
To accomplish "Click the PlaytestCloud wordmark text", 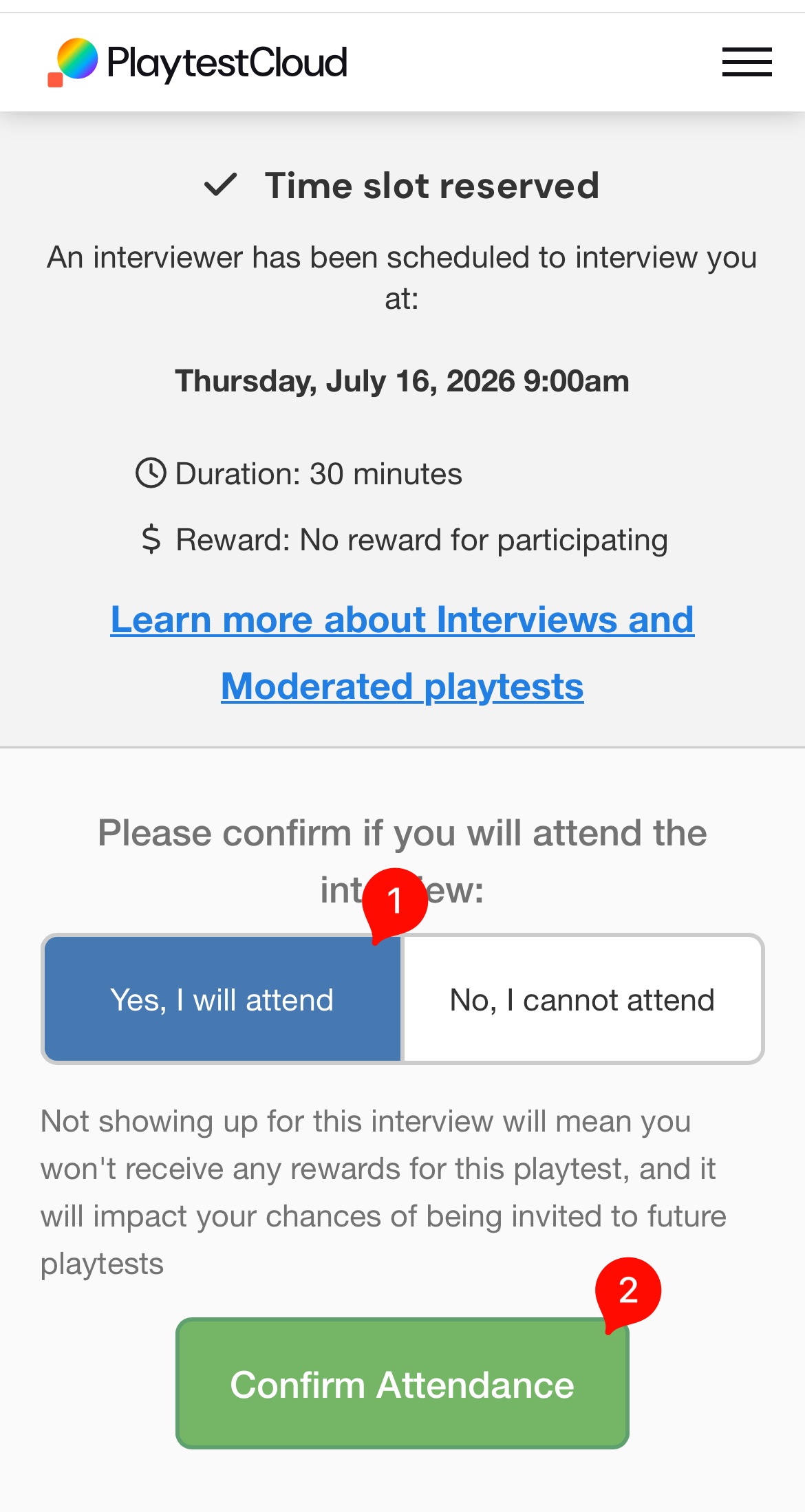I will [227, 63].
